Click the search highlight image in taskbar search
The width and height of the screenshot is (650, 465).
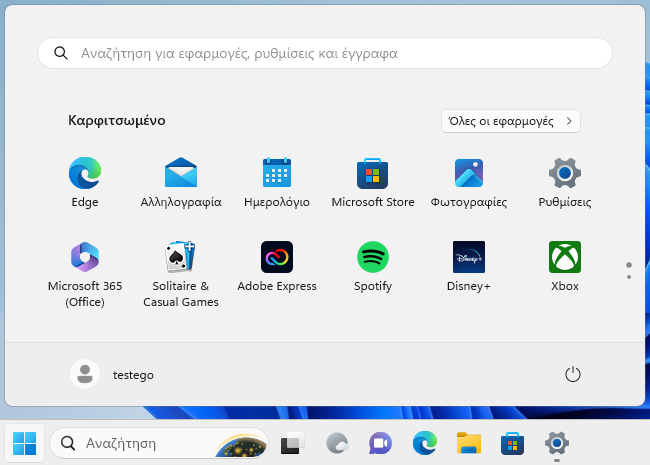point(242,445)
